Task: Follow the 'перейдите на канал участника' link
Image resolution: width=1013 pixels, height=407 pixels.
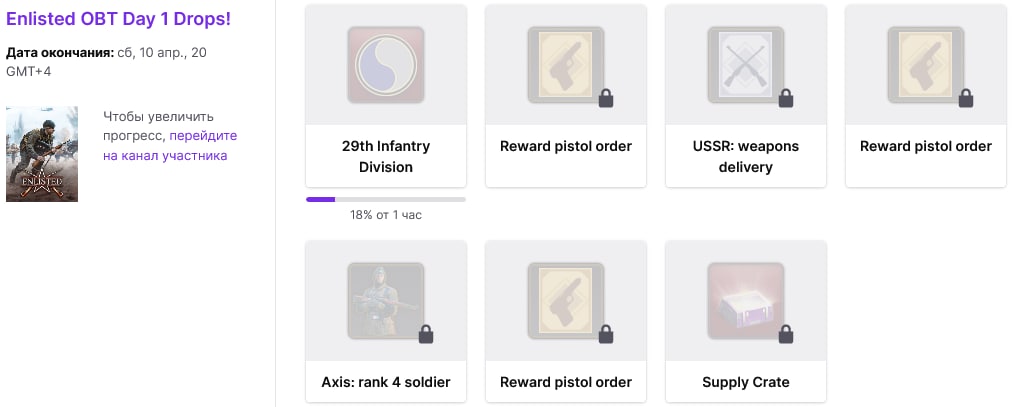Action: (170, 145)
